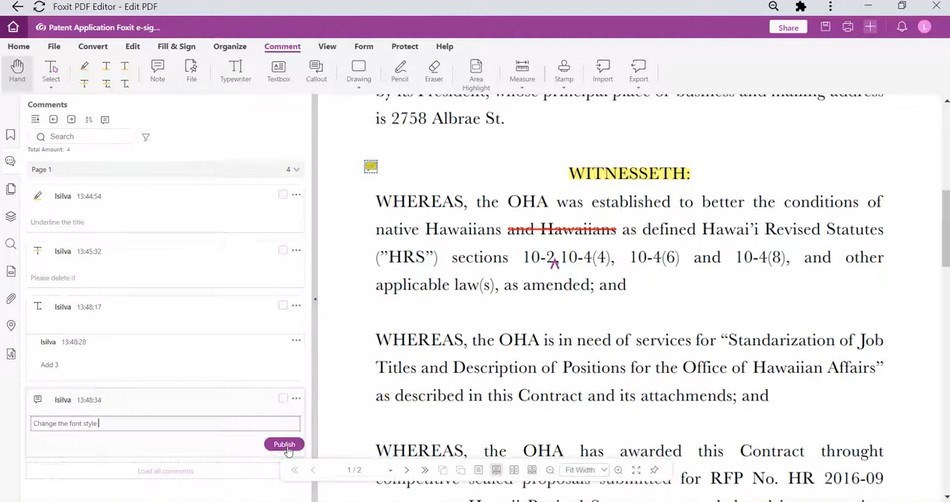Activate the Pencil drawing tool

coord(399,71)
